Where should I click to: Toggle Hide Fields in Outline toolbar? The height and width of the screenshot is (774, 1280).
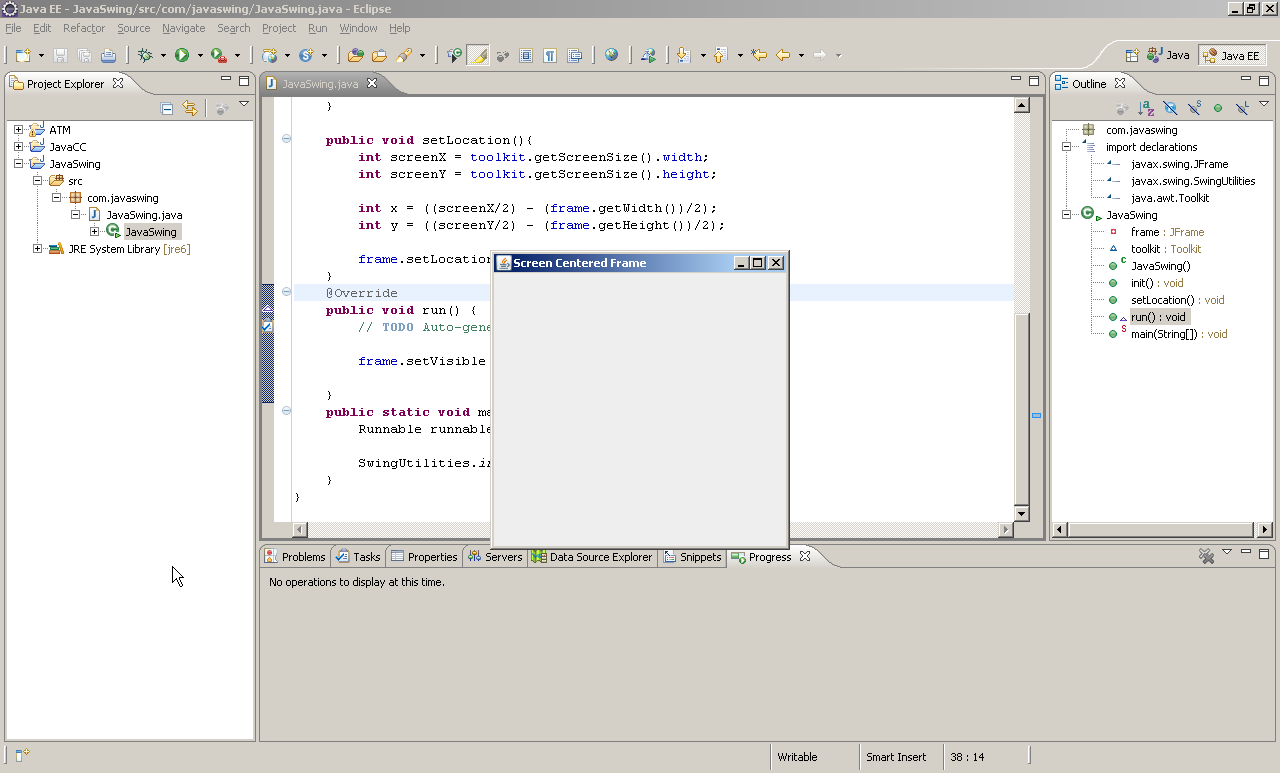[1170, 108]
